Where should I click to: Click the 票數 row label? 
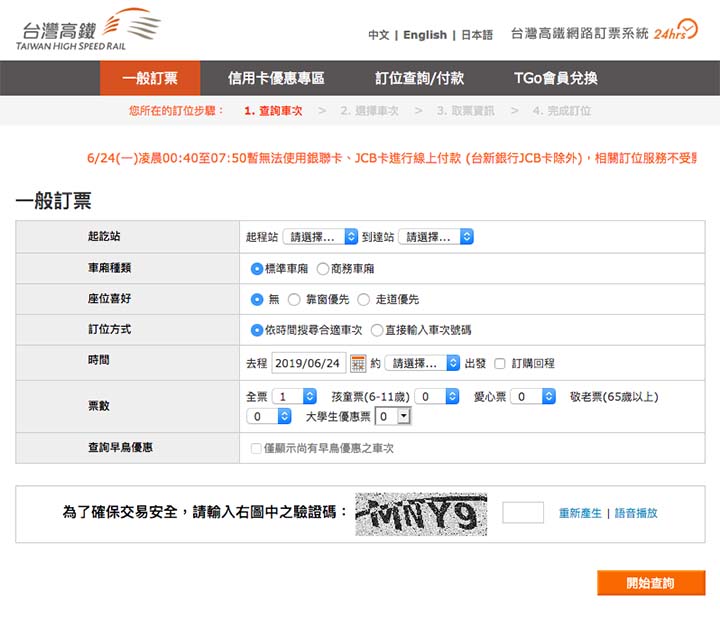click(x=99, y=406)
